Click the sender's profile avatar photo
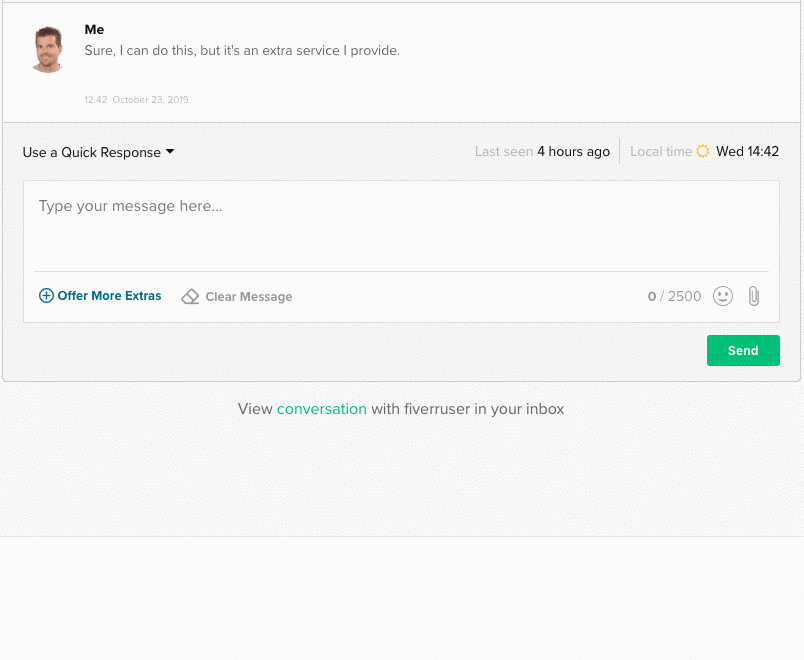This screenshot has height=660, width=804. point(48,50)
